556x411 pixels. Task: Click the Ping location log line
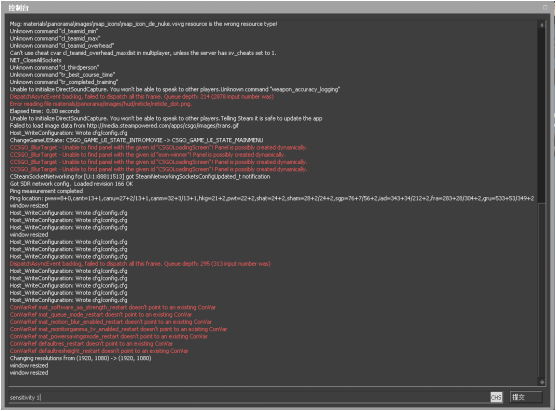click(x=272, y=198)
